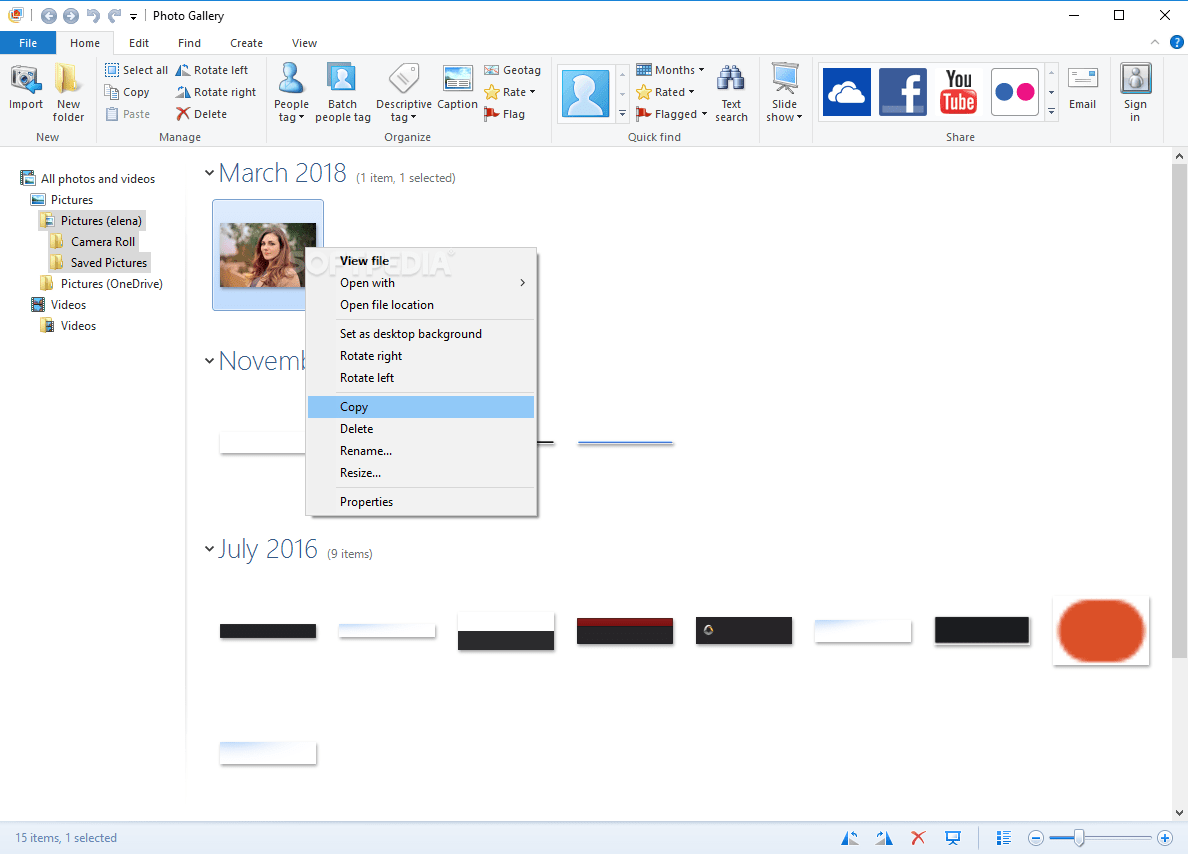The height and width of the screenshot is (854, 1188).
Task: Open the Batch people tag tool
Action: [342, 92]
